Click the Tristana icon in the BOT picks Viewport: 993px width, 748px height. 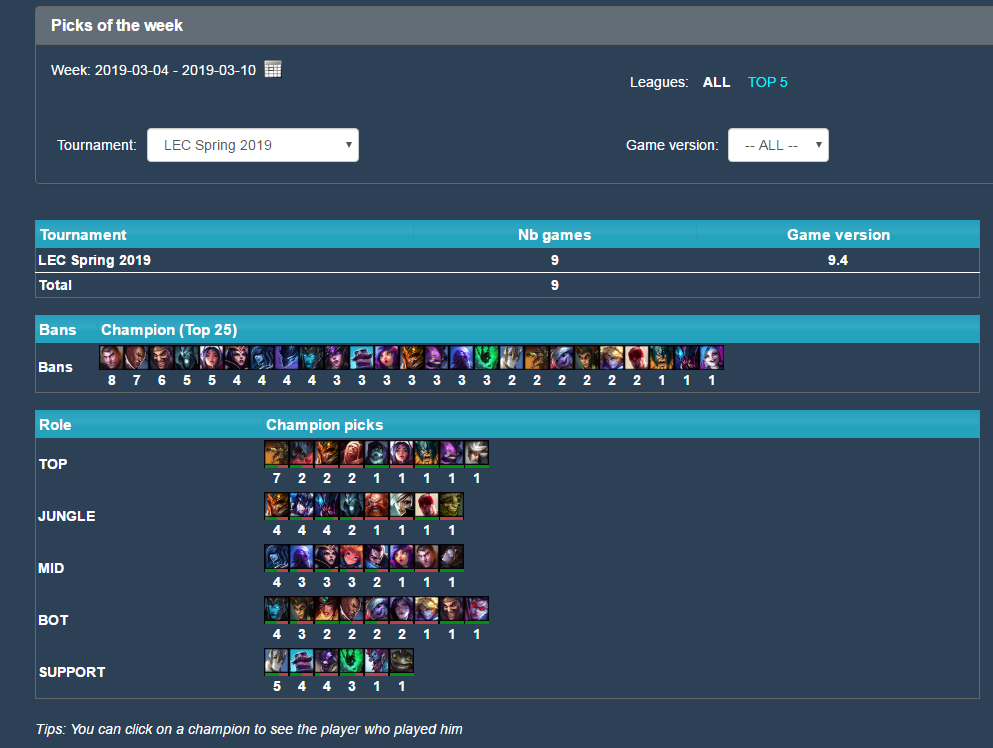(x=377, y=609)
